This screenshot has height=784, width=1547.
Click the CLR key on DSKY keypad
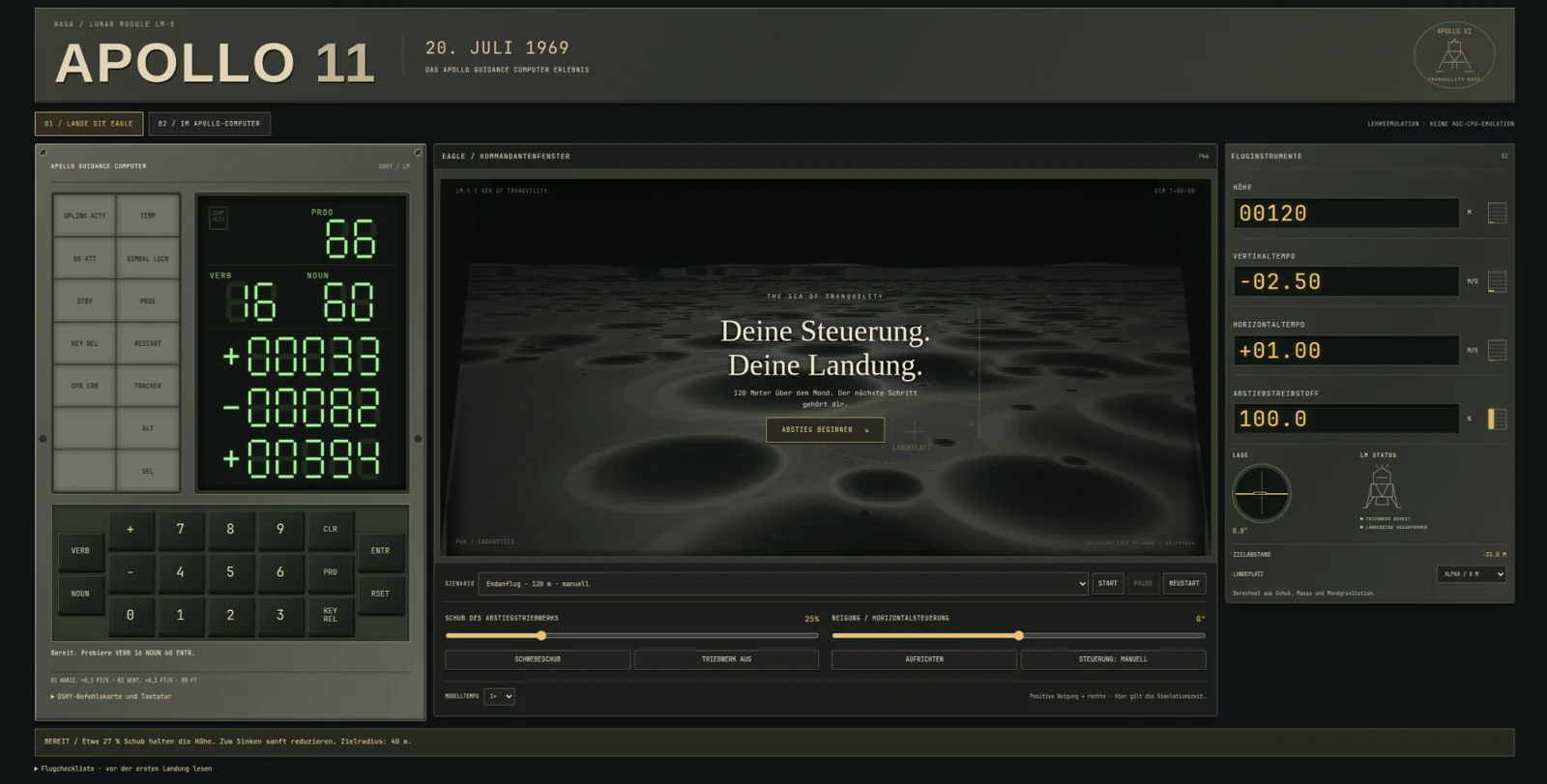point(331,530)
